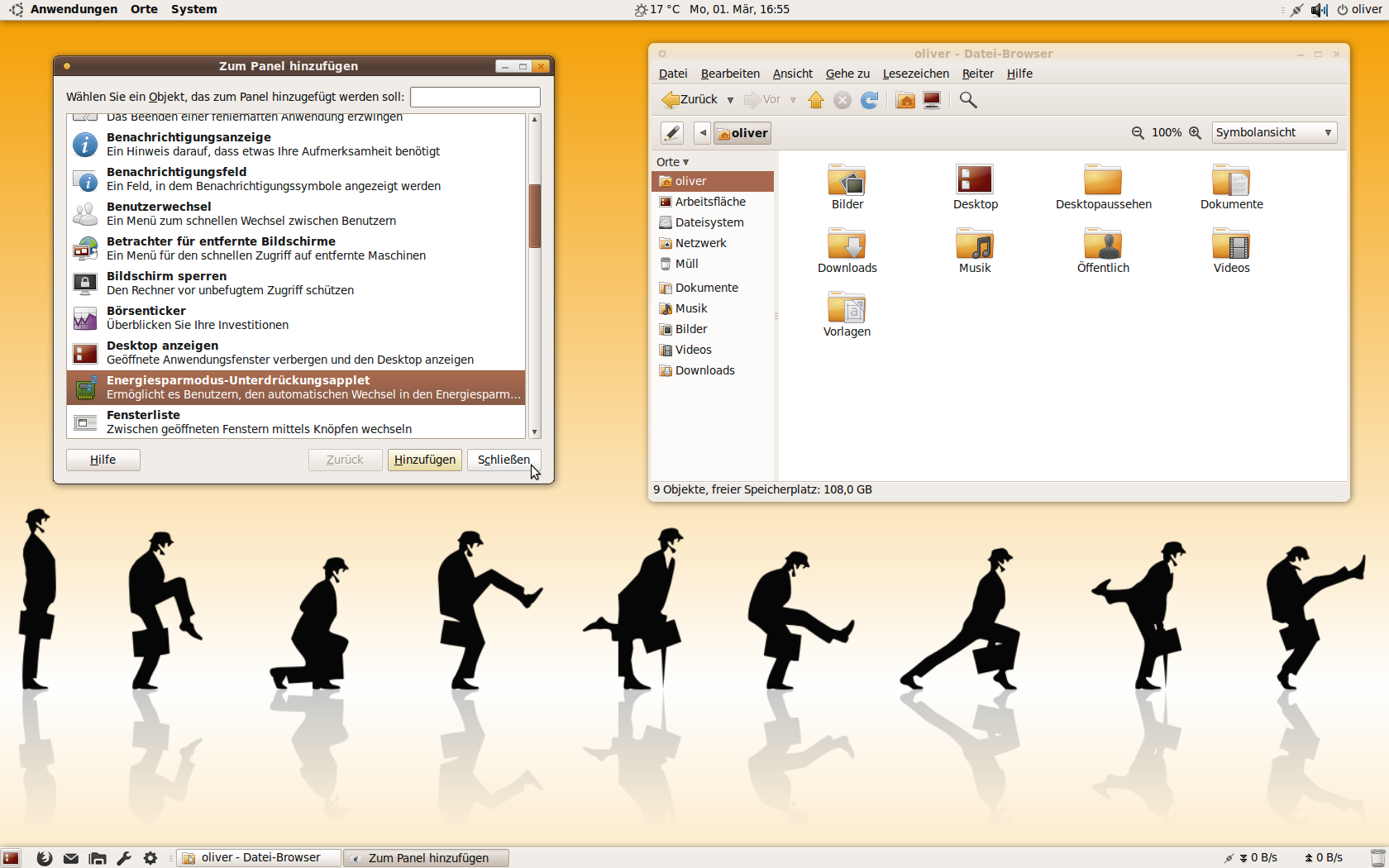Click the Hilfe button in dialog
Image resolution: width=1389 pixels, height=868 pixels.
pos(103,460)
